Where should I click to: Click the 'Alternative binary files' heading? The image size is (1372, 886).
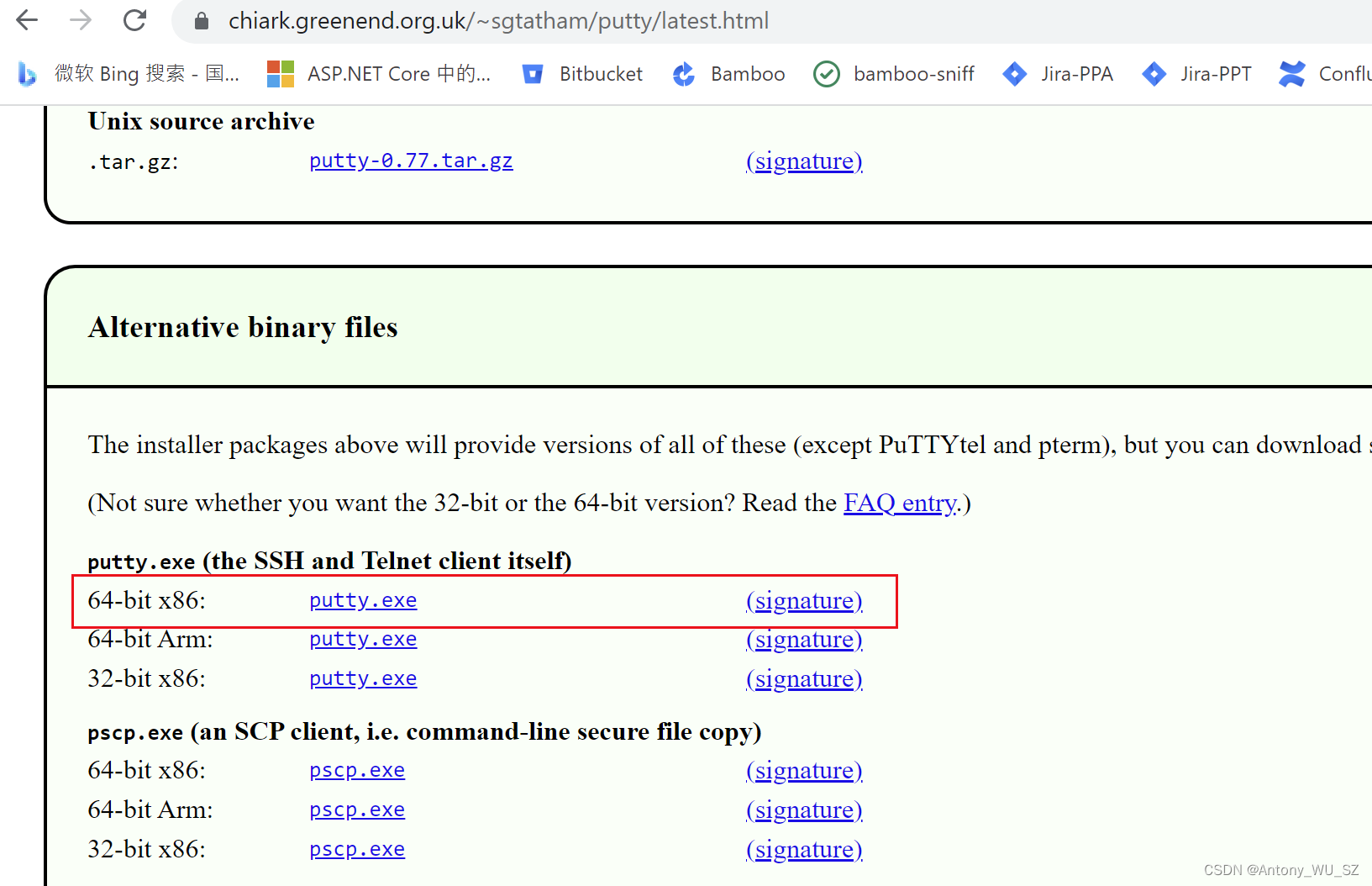(x=243, y=327)
